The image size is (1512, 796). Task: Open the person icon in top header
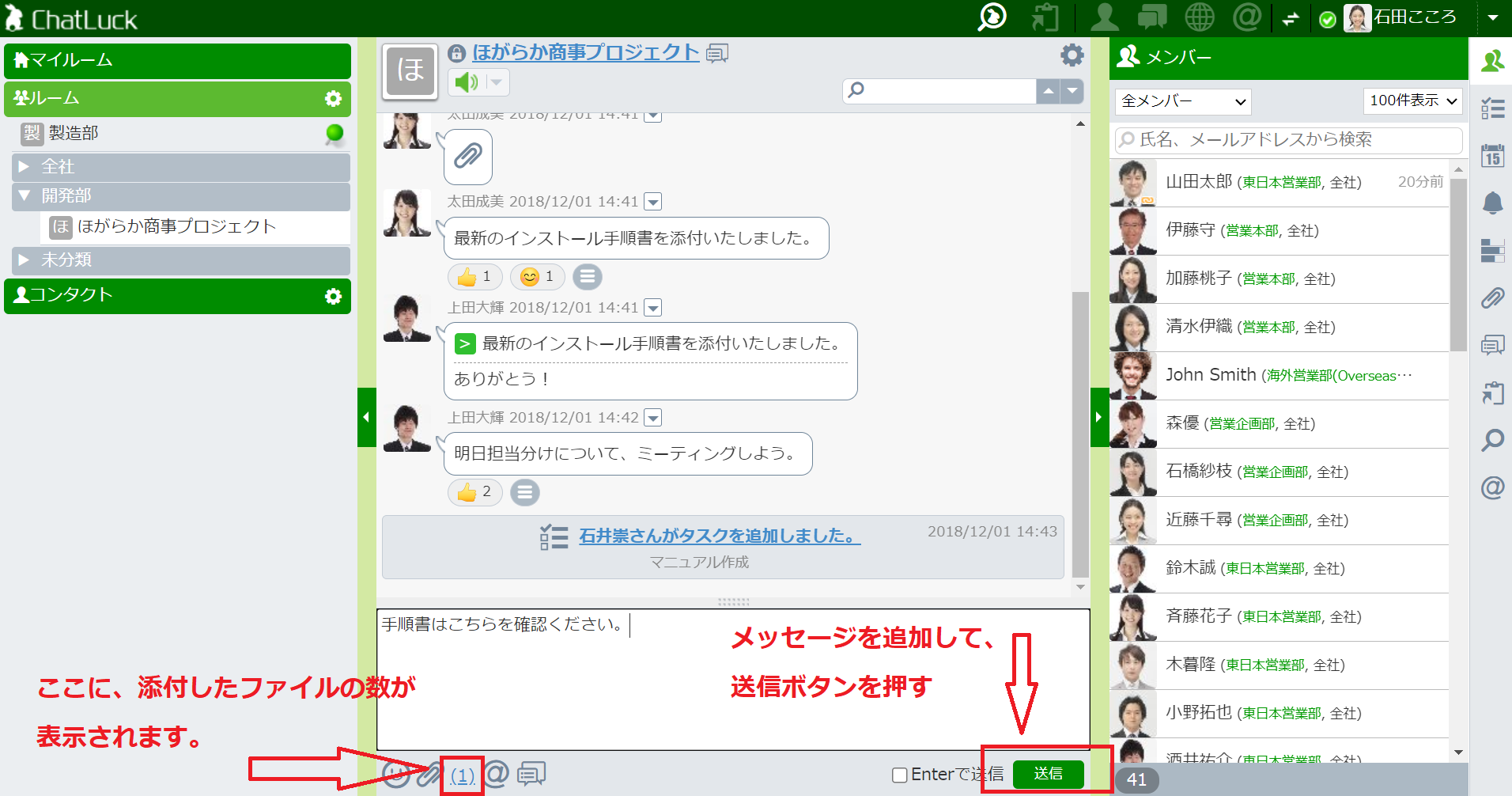[1104, 17]
